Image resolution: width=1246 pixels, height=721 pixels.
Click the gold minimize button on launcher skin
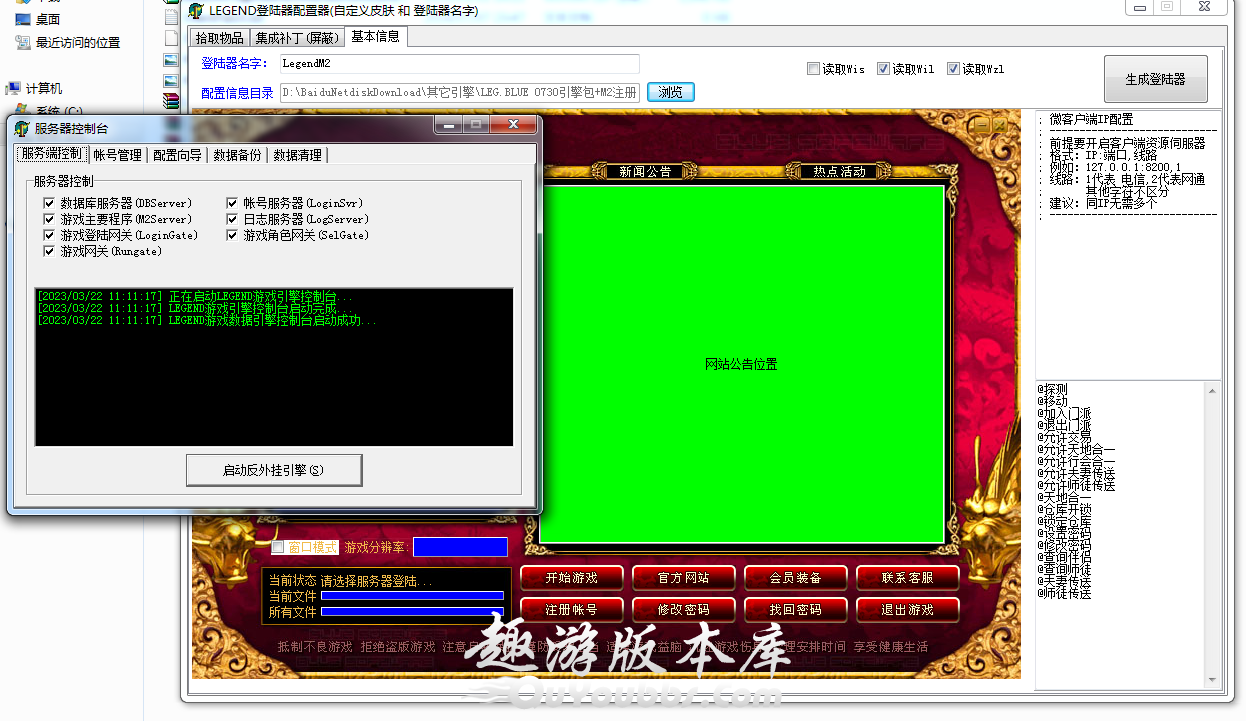pyautogui.click(x=982, y=125)
